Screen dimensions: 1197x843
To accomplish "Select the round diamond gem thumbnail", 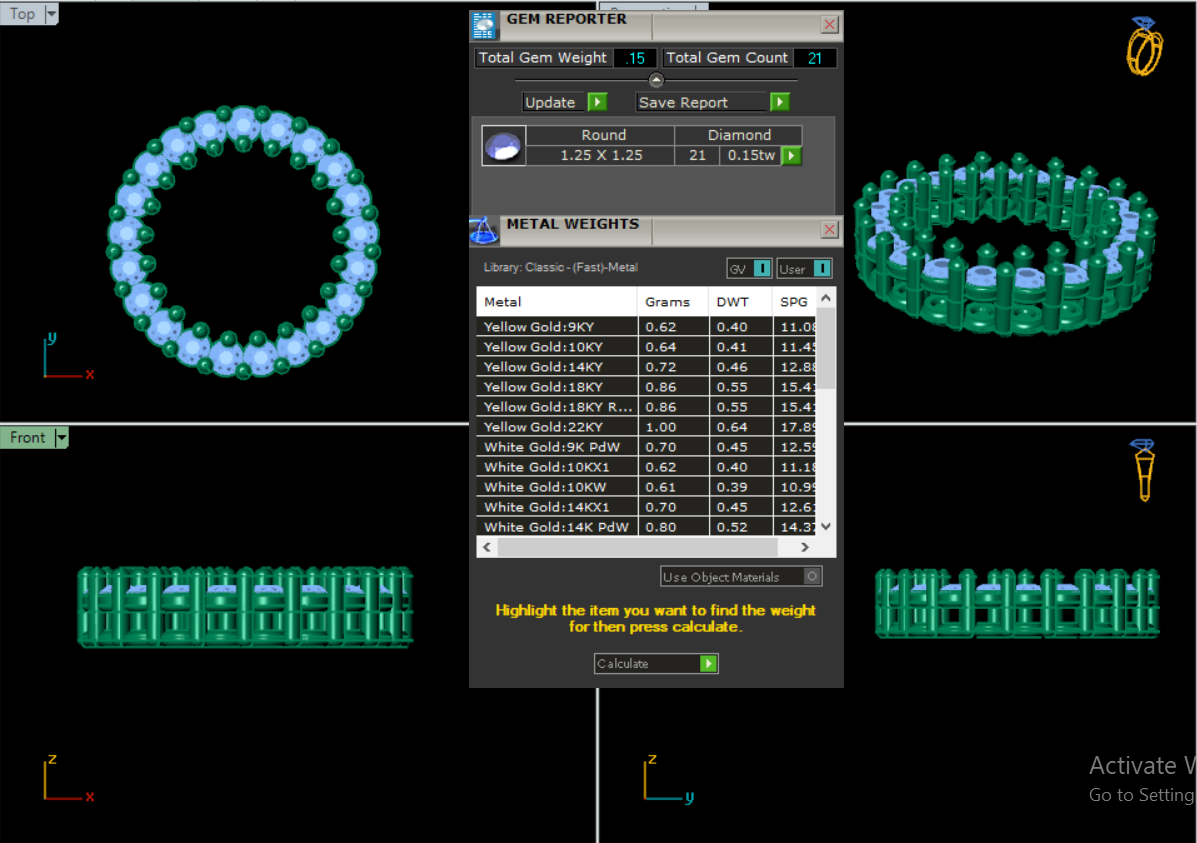I will coord(503,145).
